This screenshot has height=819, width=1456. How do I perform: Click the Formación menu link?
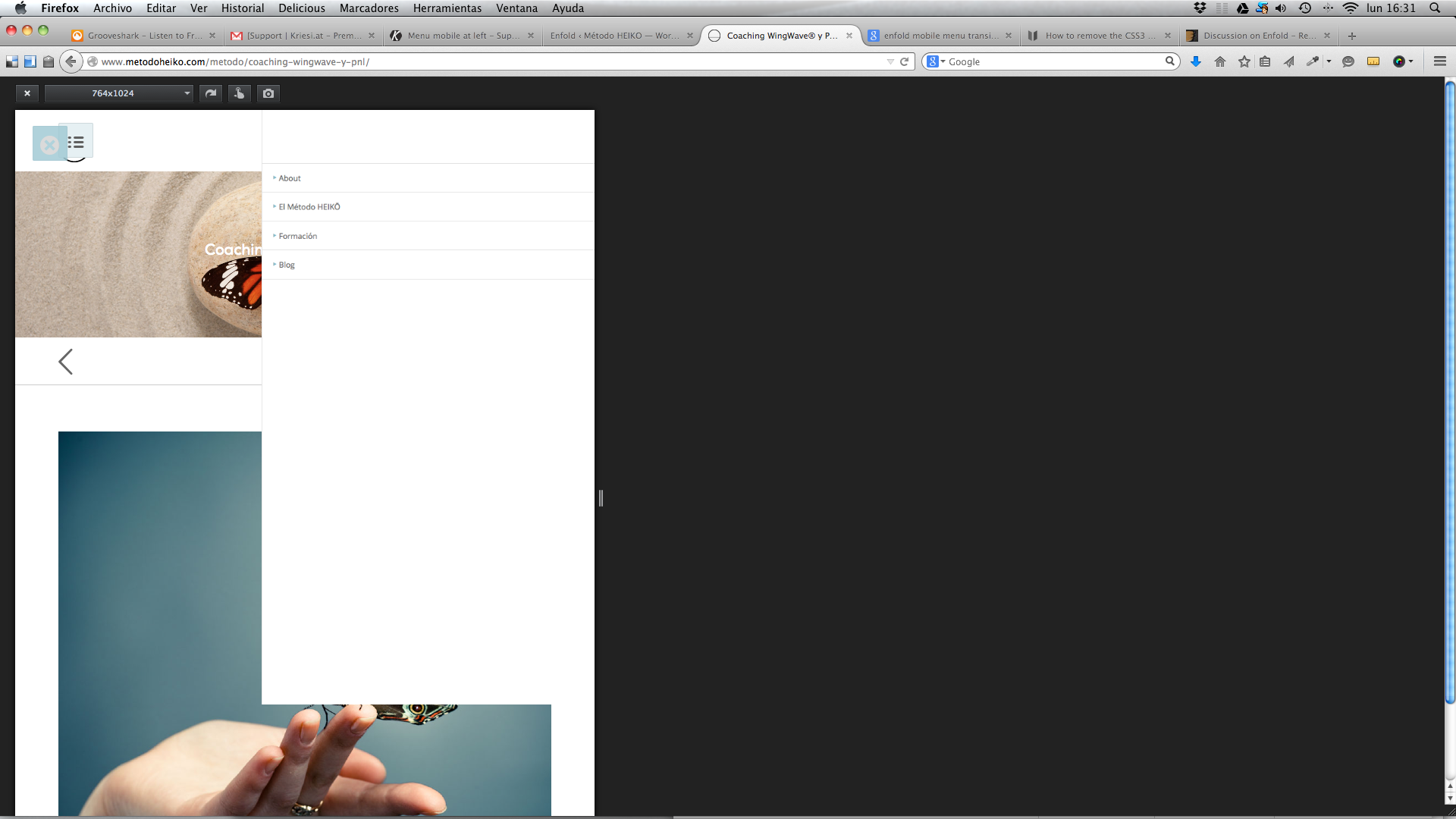298,236
